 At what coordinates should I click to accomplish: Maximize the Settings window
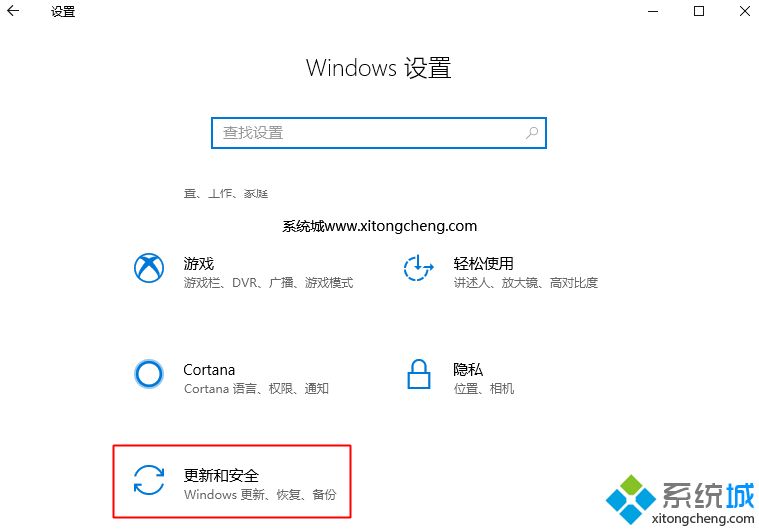tap(699, 11)
